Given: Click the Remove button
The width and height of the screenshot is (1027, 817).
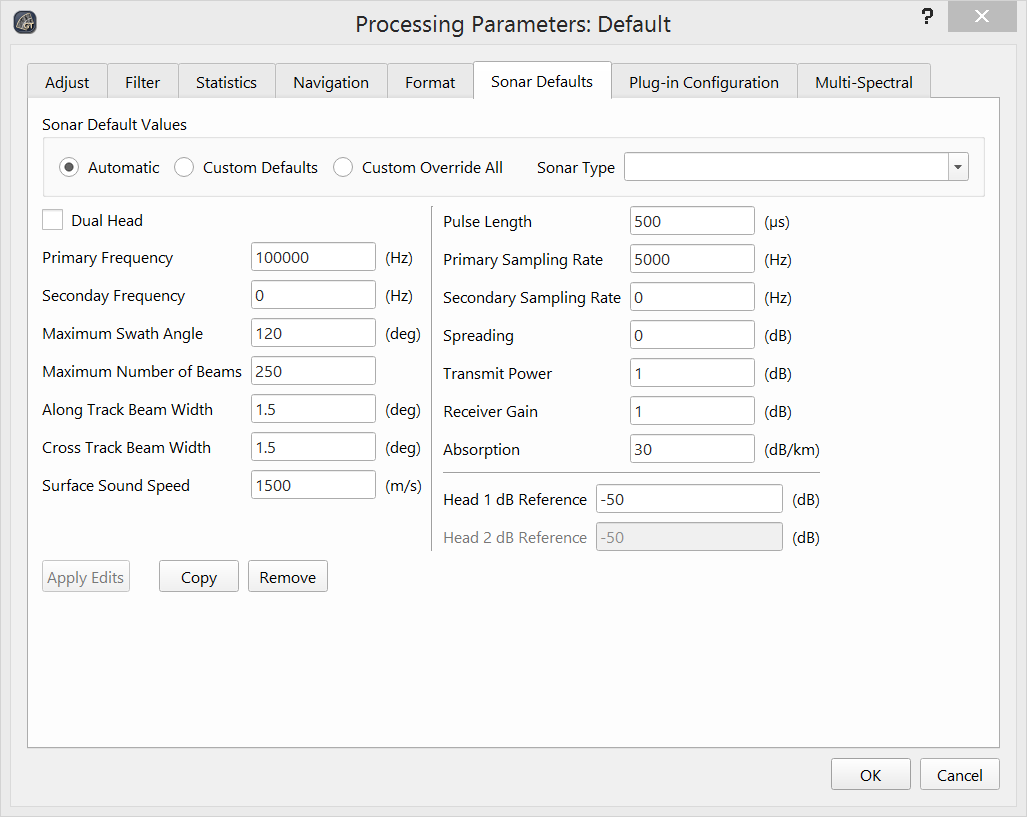Looking at the screenshot, I should coord(287,577).
